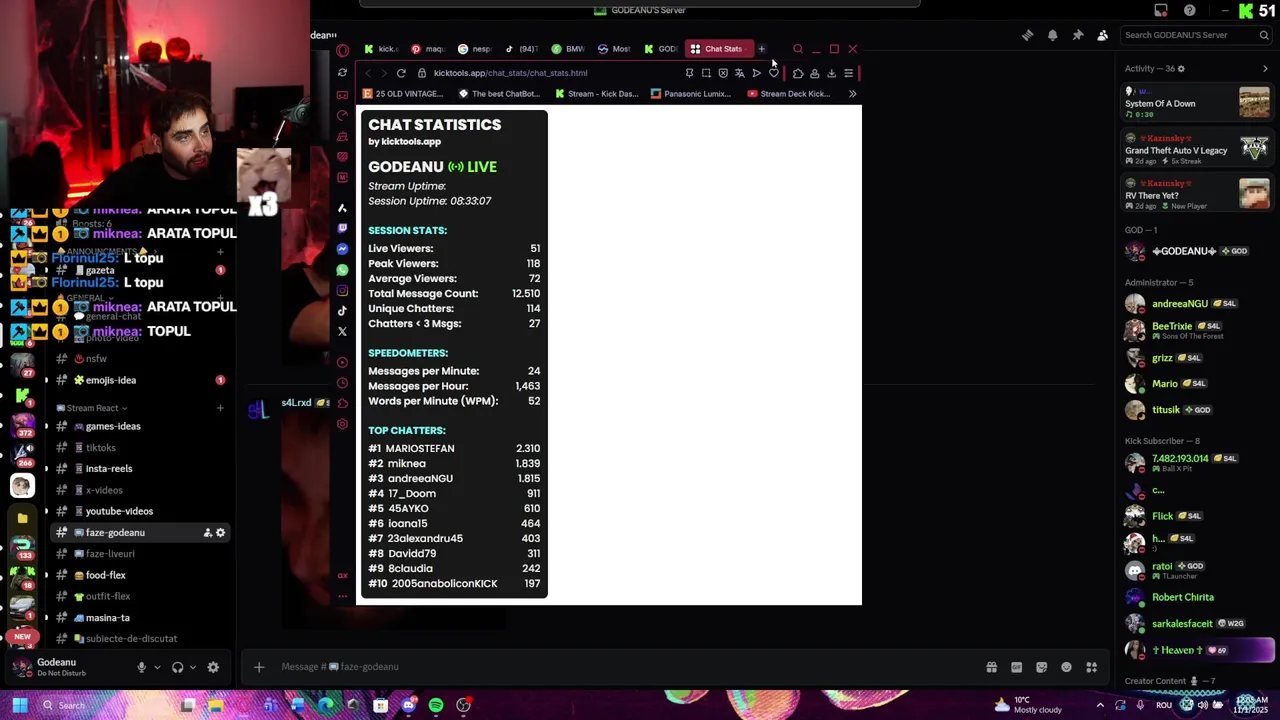Open Spotify from the Windows taskbar
The image size is (1280, 720).
tap(436, 706)
